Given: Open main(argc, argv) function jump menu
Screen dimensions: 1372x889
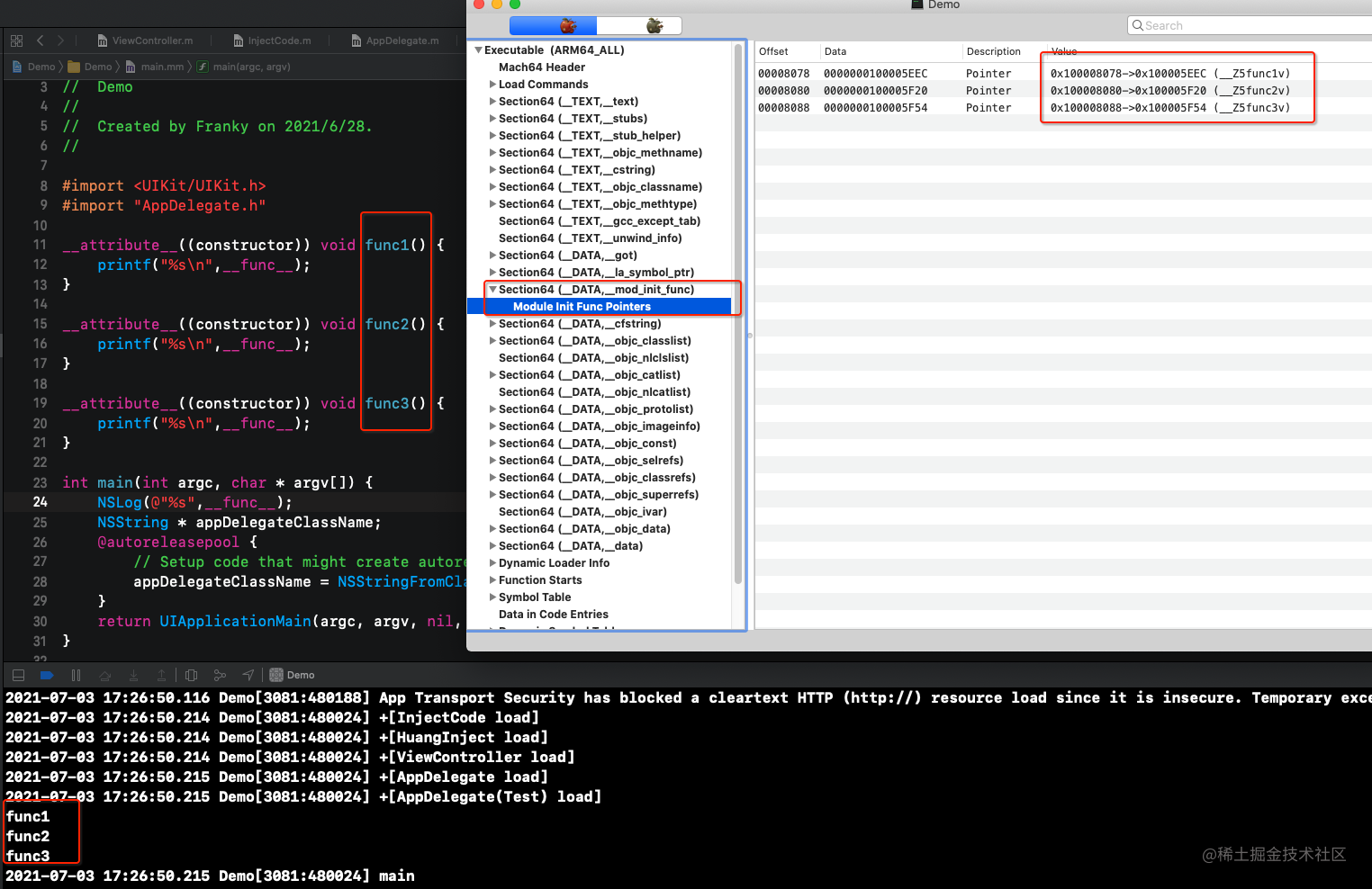Looking at the screenshot, I should pyautogui.click(x=244, y=67).
